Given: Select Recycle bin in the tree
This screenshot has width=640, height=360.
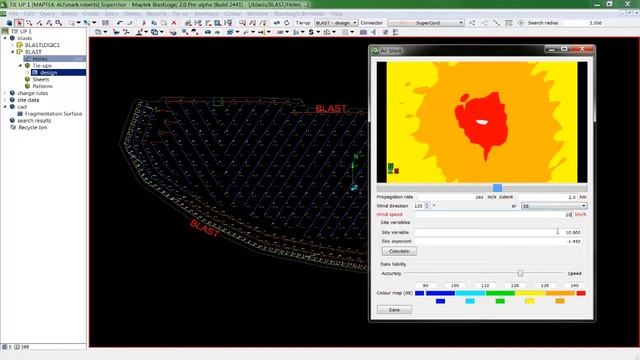Looking at the screenshot, I should click(x=33, y=128).
